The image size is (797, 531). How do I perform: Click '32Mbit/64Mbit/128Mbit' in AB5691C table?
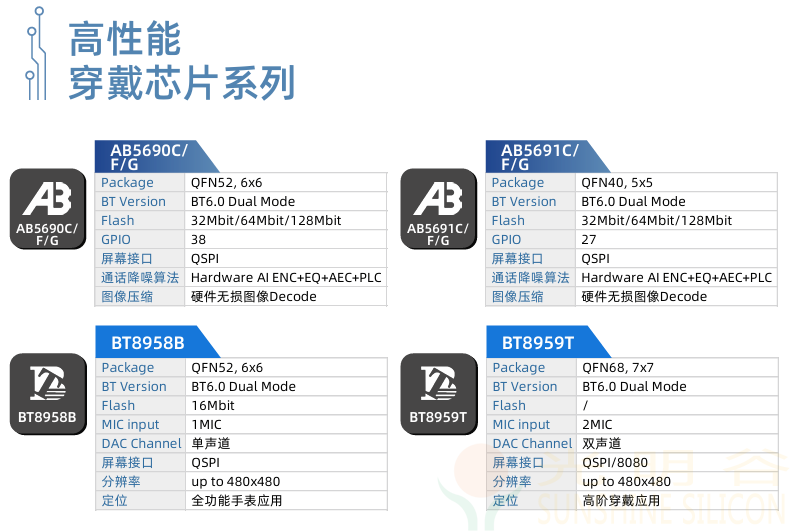click(657, 221)
